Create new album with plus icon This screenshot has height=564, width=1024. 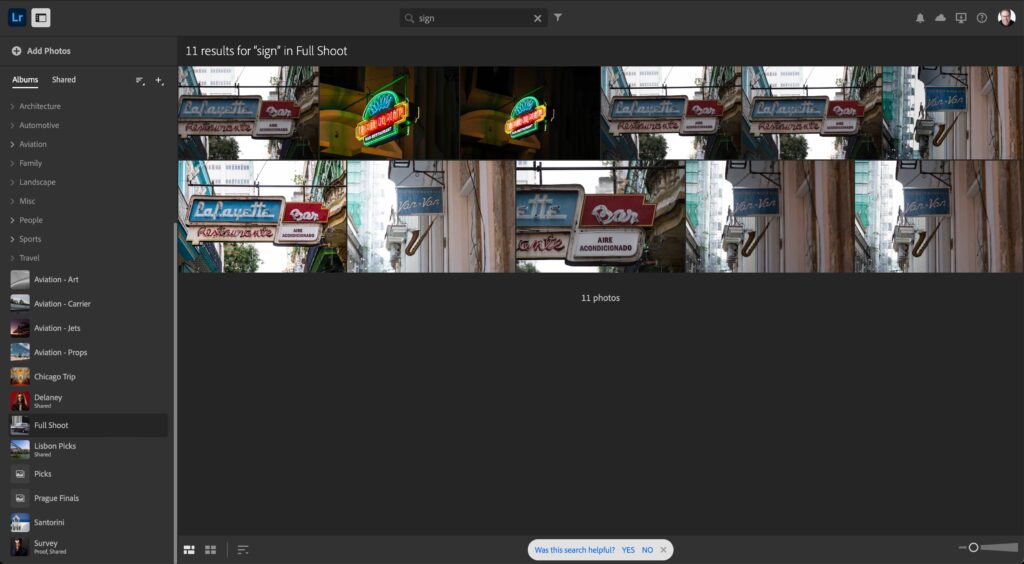click(x=159, y=81)
